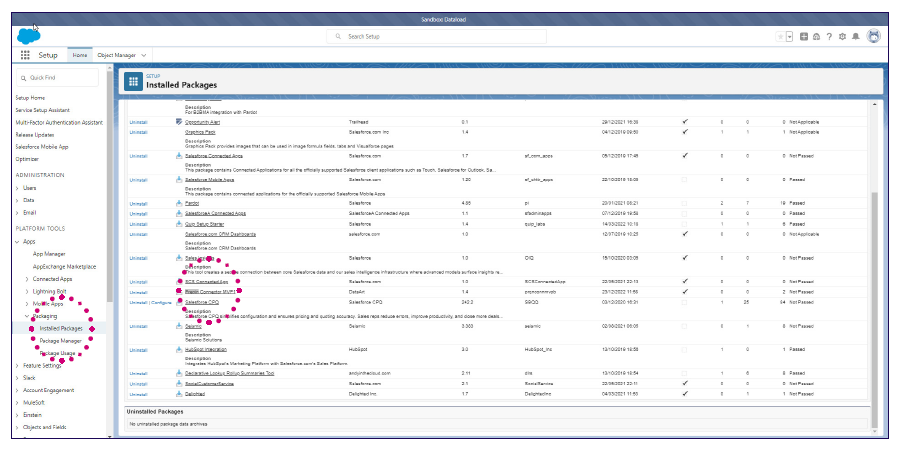This screenshot has width=907, height=456.
Task: Toggle the checkmark in Graphics Pack row
Action: [685, 132]
